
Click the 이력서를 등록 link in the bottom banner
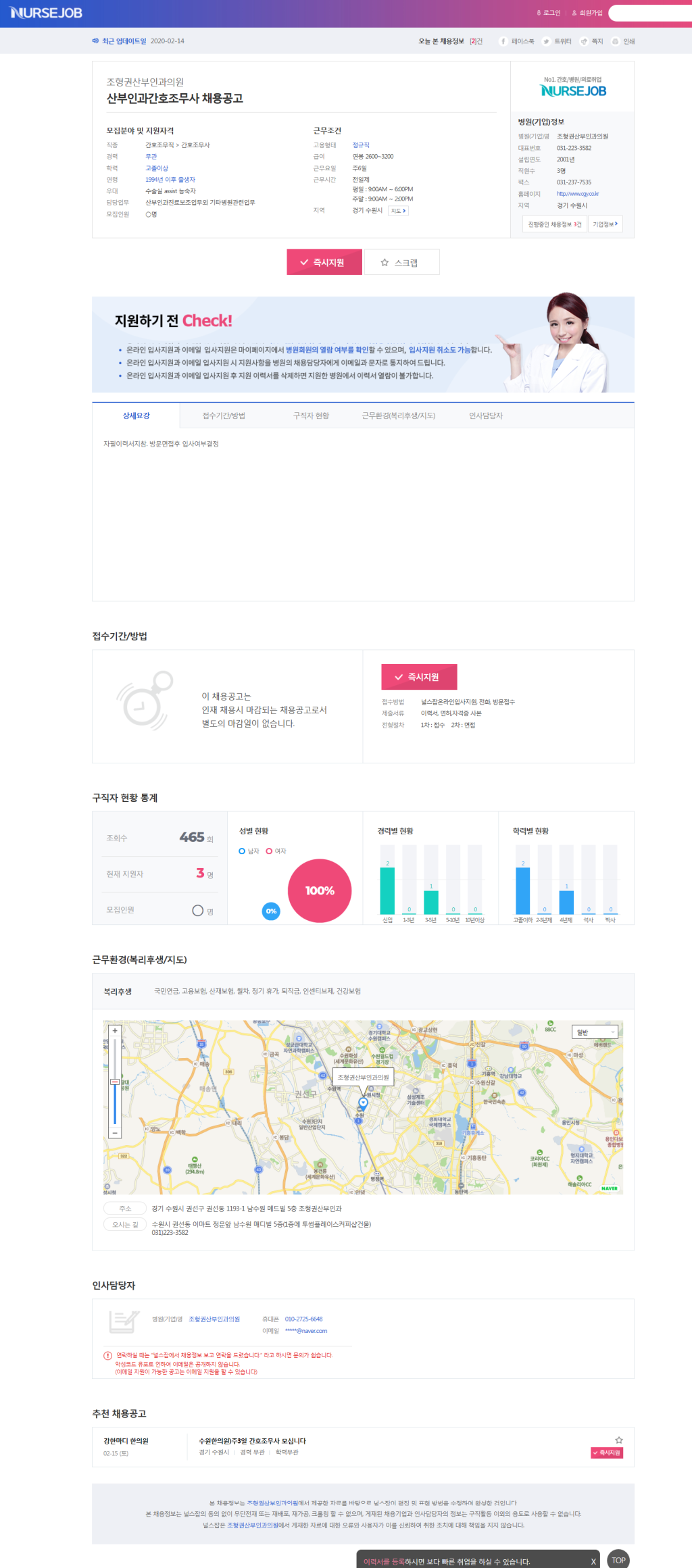point(384,1561)
